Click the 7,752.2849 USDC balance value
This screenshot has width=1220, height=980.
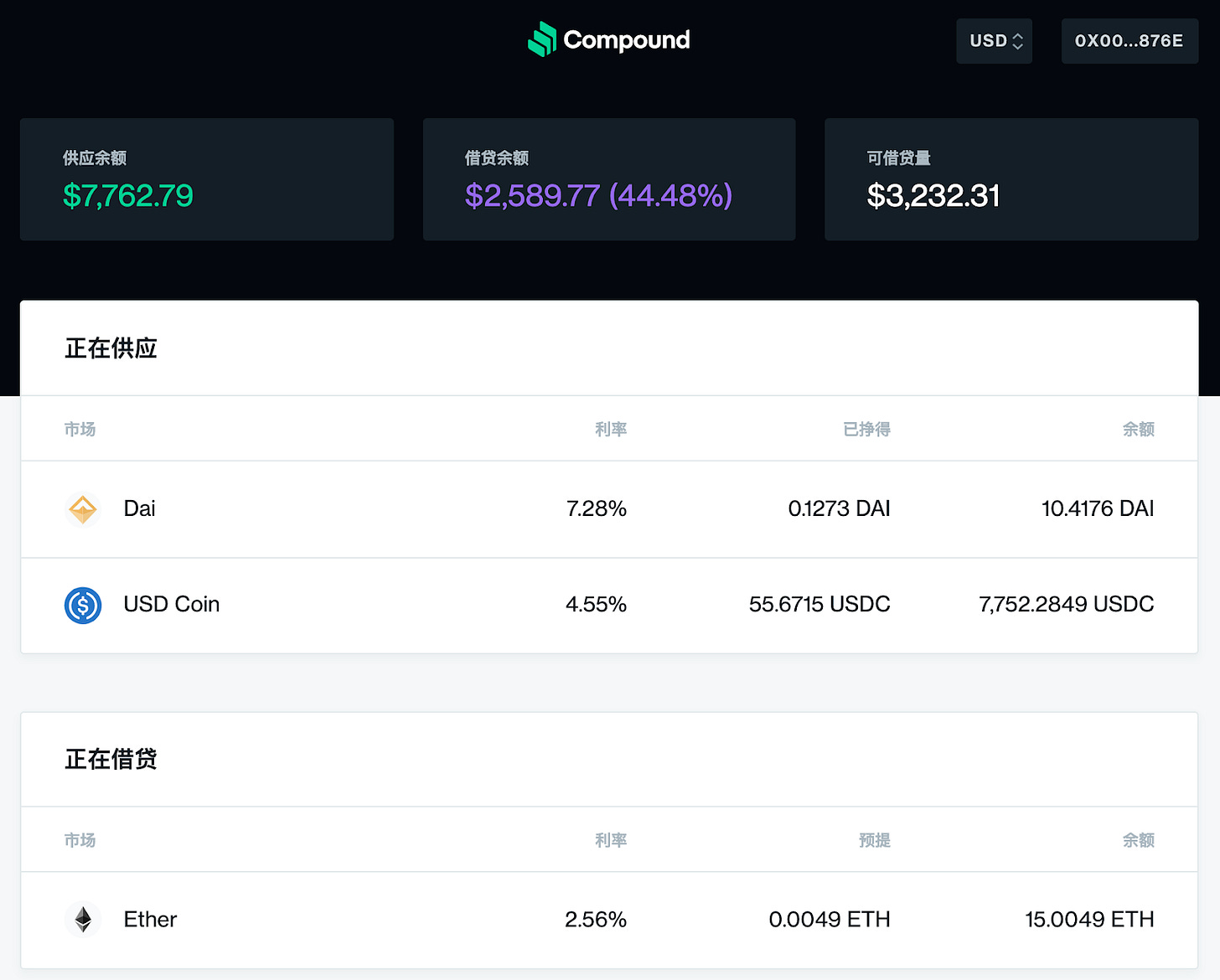[x=1067, y=605]
